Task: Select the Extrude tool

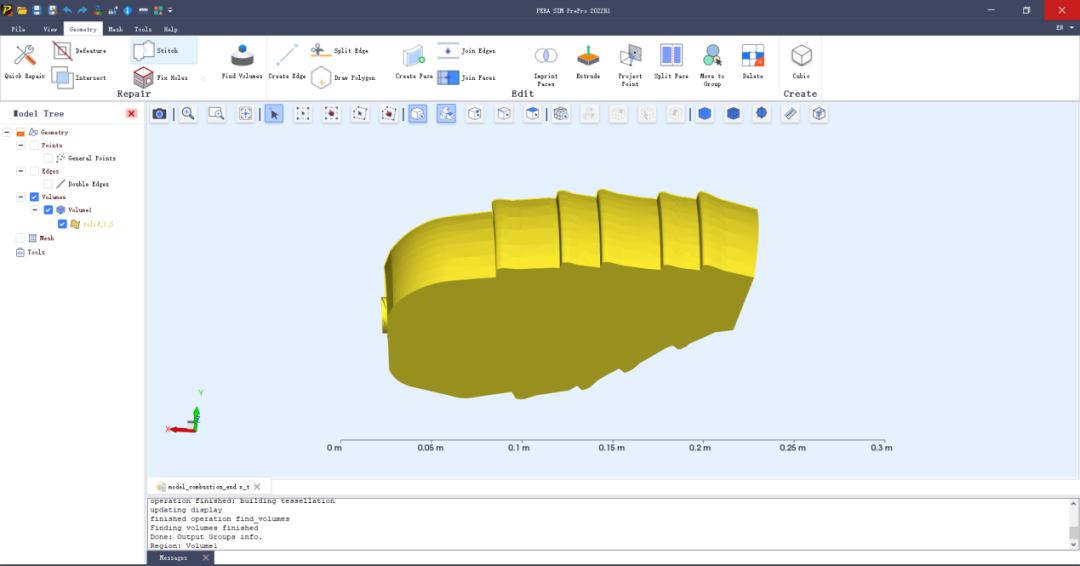Action: (588, 62)
